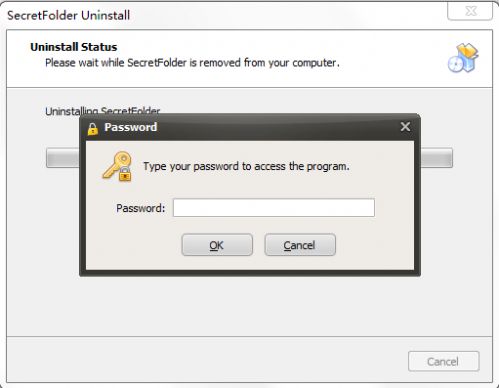Click the 'Uninstall Status' heading
Screen dimensions: 499x388
point(74,47)
